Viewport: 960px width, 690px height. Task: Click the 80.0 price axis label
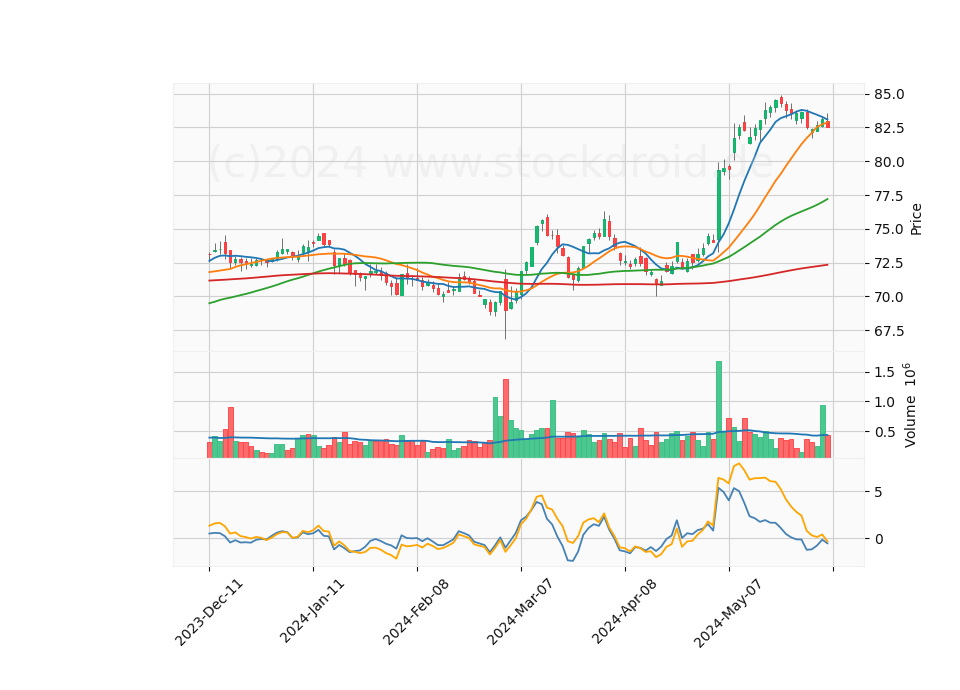(889, 162)
